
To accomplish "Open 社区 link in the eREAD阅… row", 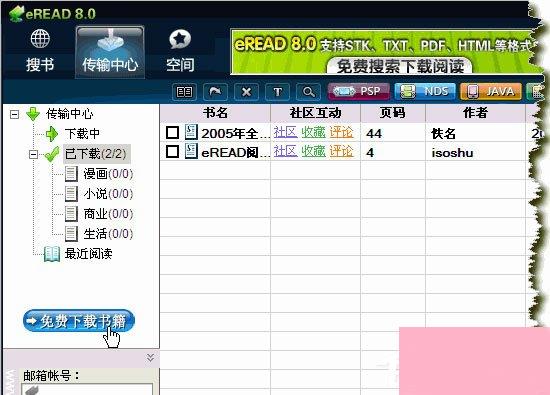I will click(286, 151).
